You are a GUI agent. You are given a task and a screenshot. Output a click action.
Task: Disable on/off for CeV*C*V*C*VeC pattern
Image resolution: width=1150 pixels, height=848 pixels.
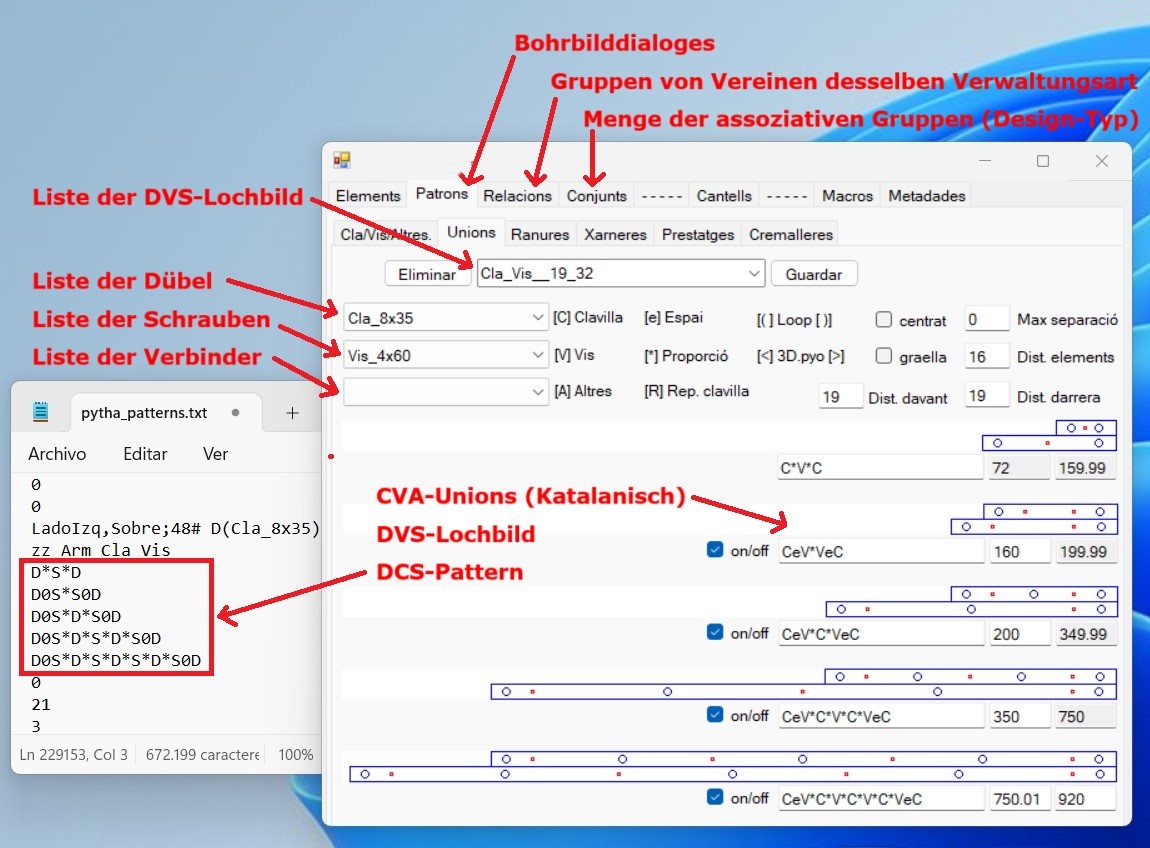click(x=715, y=714)
